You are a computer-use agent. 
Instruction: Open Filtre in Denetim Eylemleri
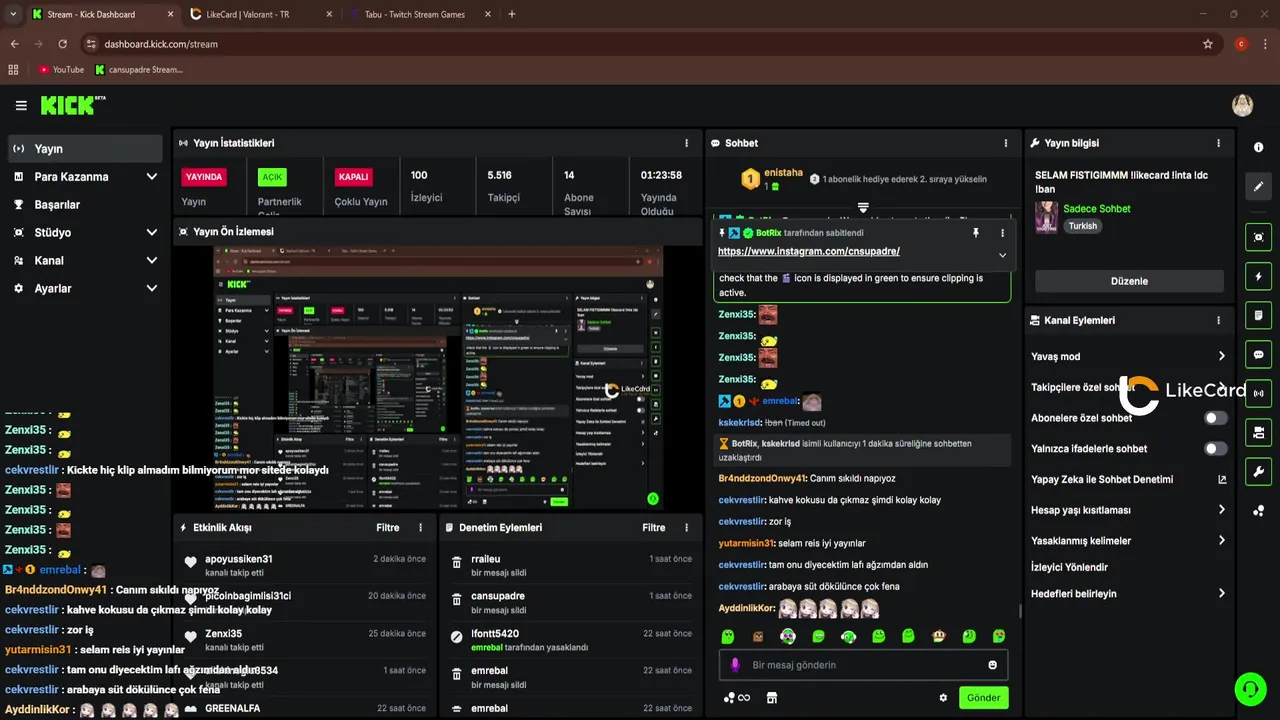click(653, 527)
